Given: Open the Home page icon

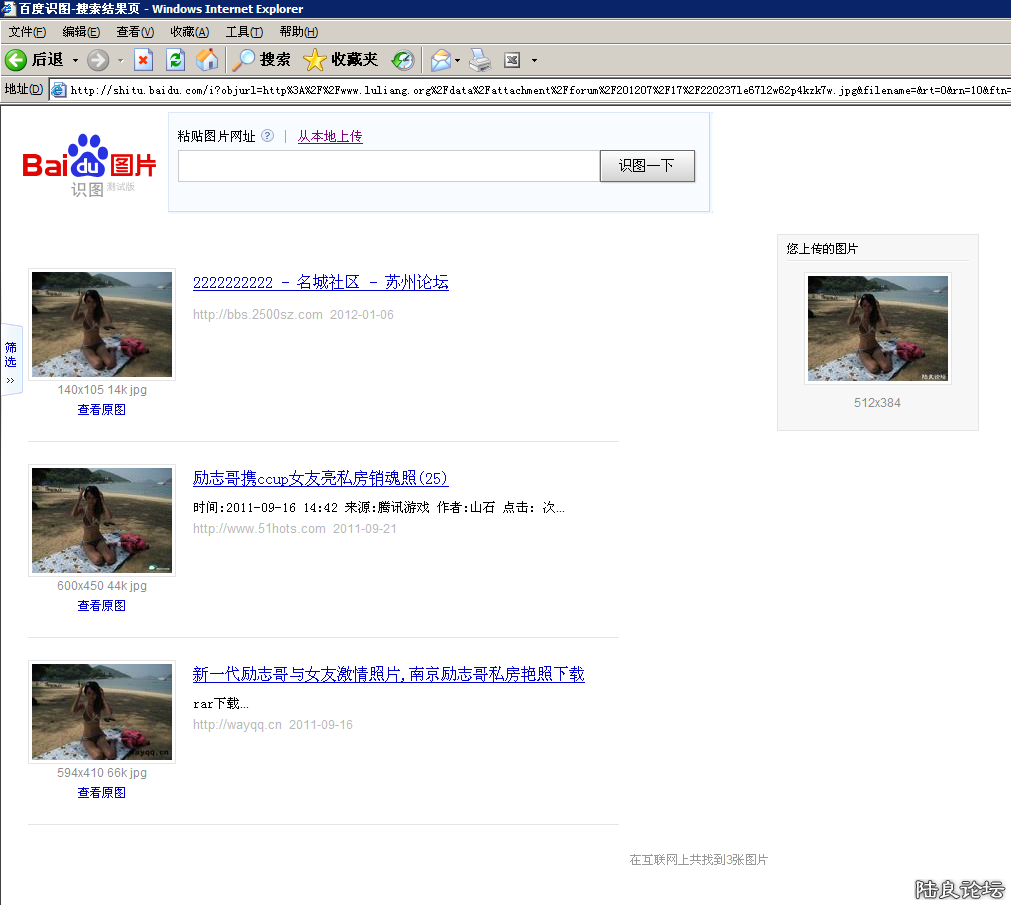Looking at the screenshot, I should coord(207,60).
